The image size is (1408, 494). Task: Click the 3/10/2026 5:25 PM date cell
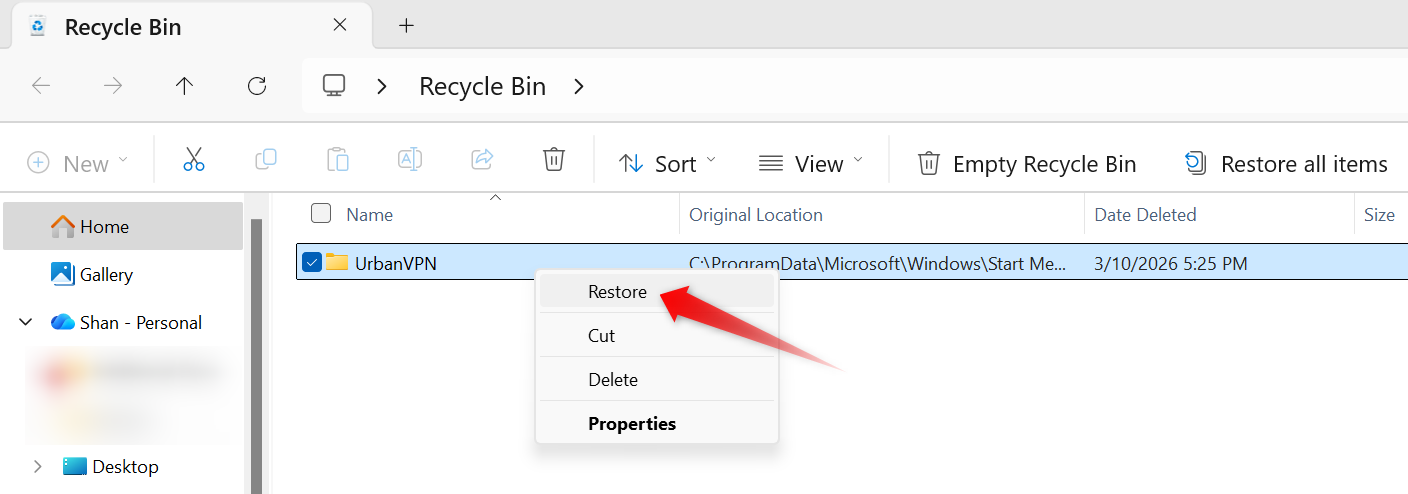point(1170,263)
